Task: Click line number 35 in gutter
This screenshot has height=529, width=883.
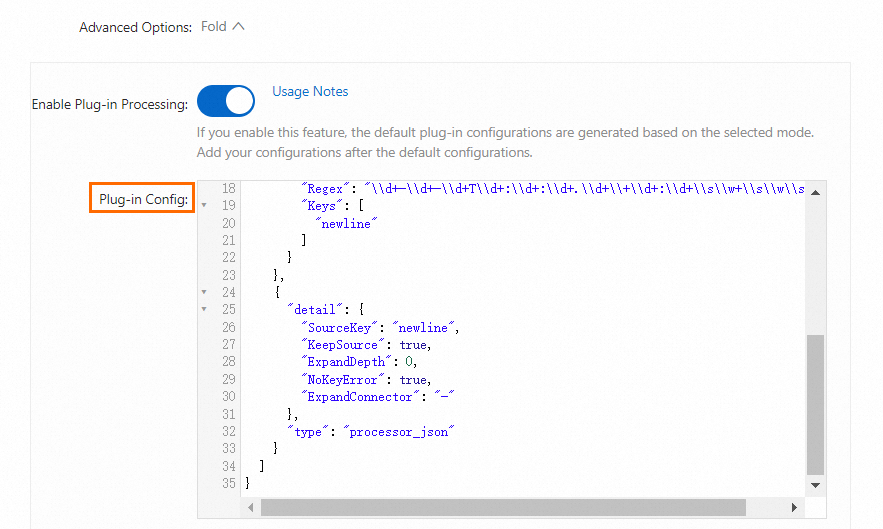Action: coord(229,483)
